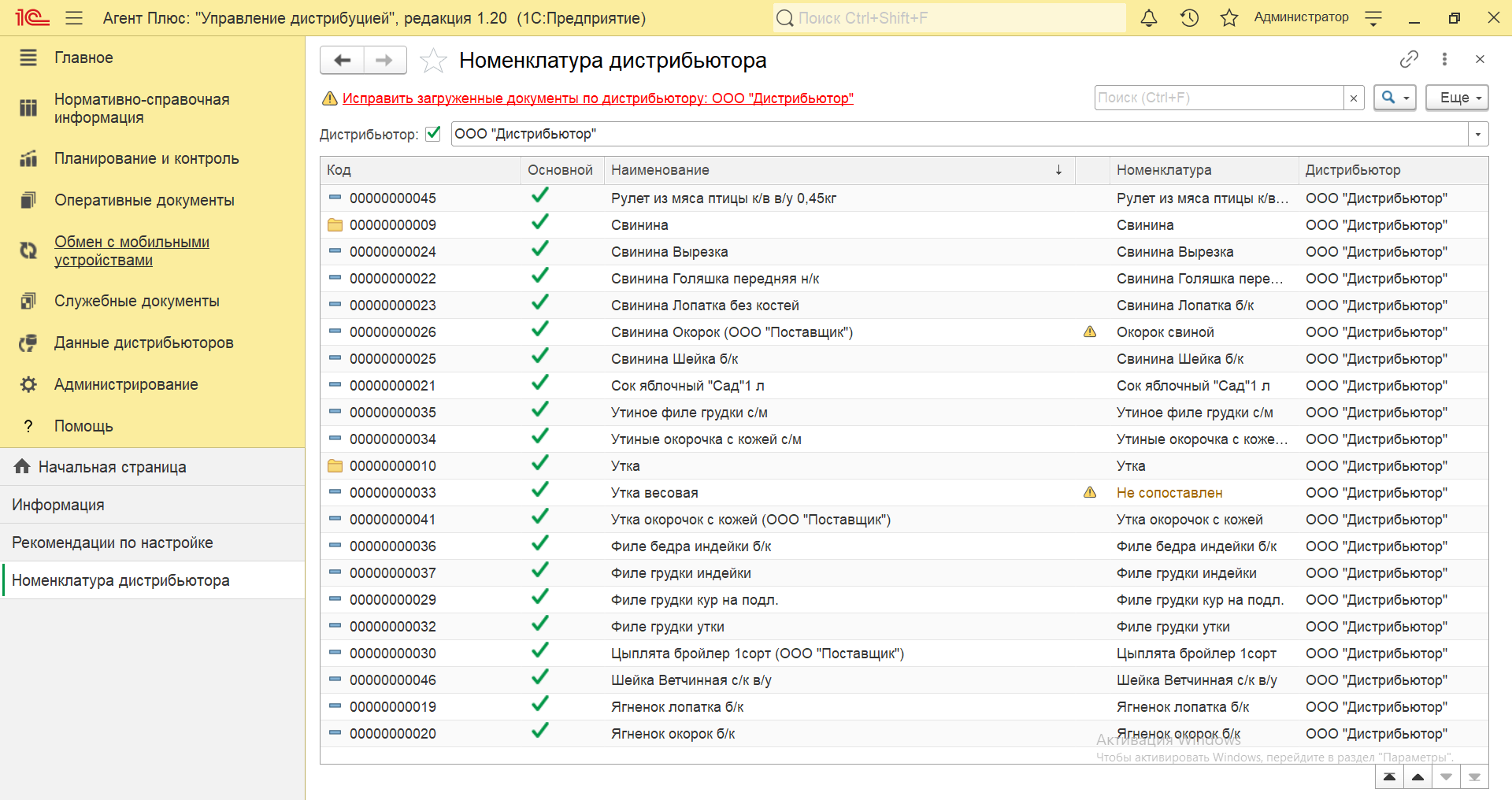Open notifications bell icon
The height and width of the screenshot is (800, 1512).
1149,17
